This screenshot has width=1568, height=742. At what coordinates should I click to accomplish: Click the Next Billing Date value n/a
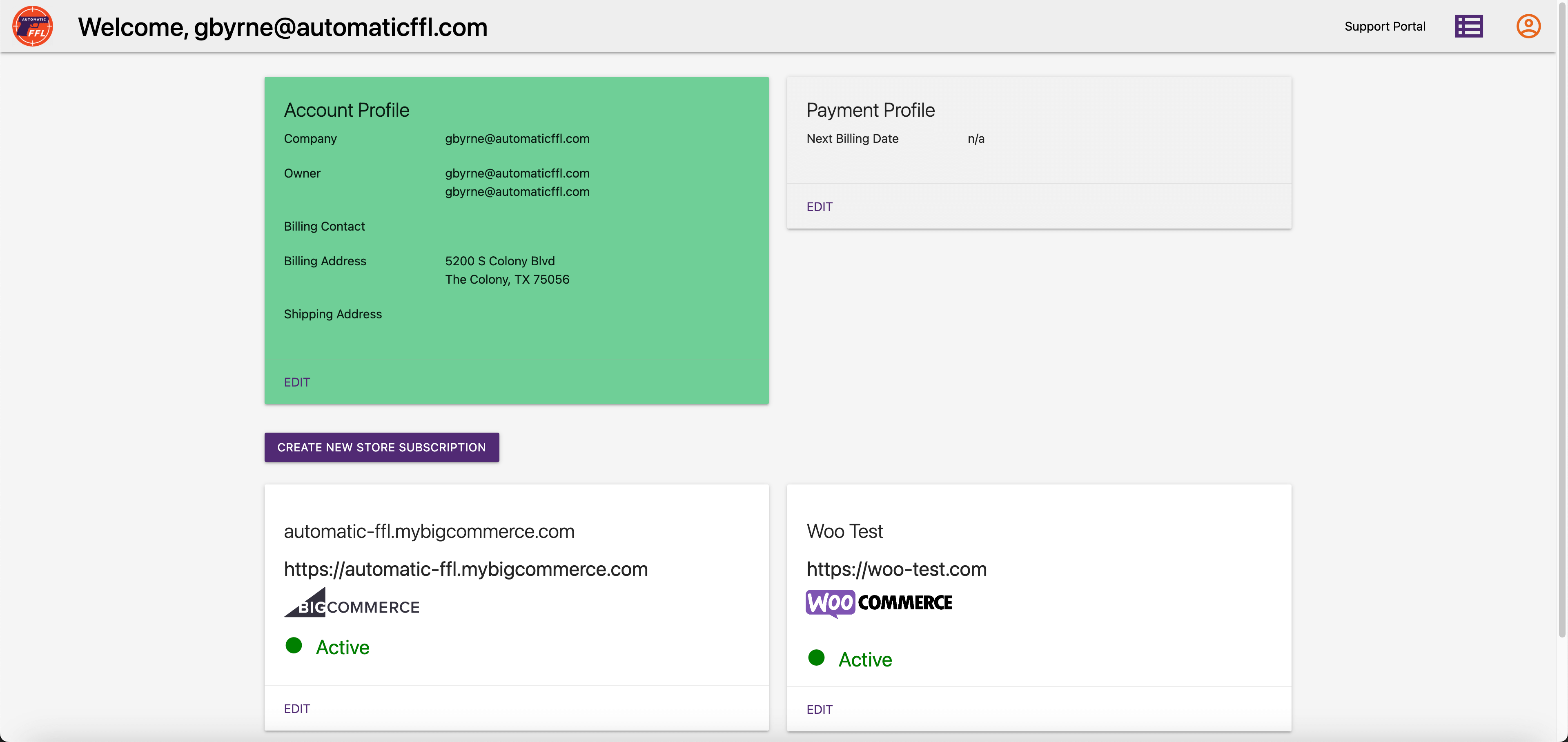[x=976, y=138]
